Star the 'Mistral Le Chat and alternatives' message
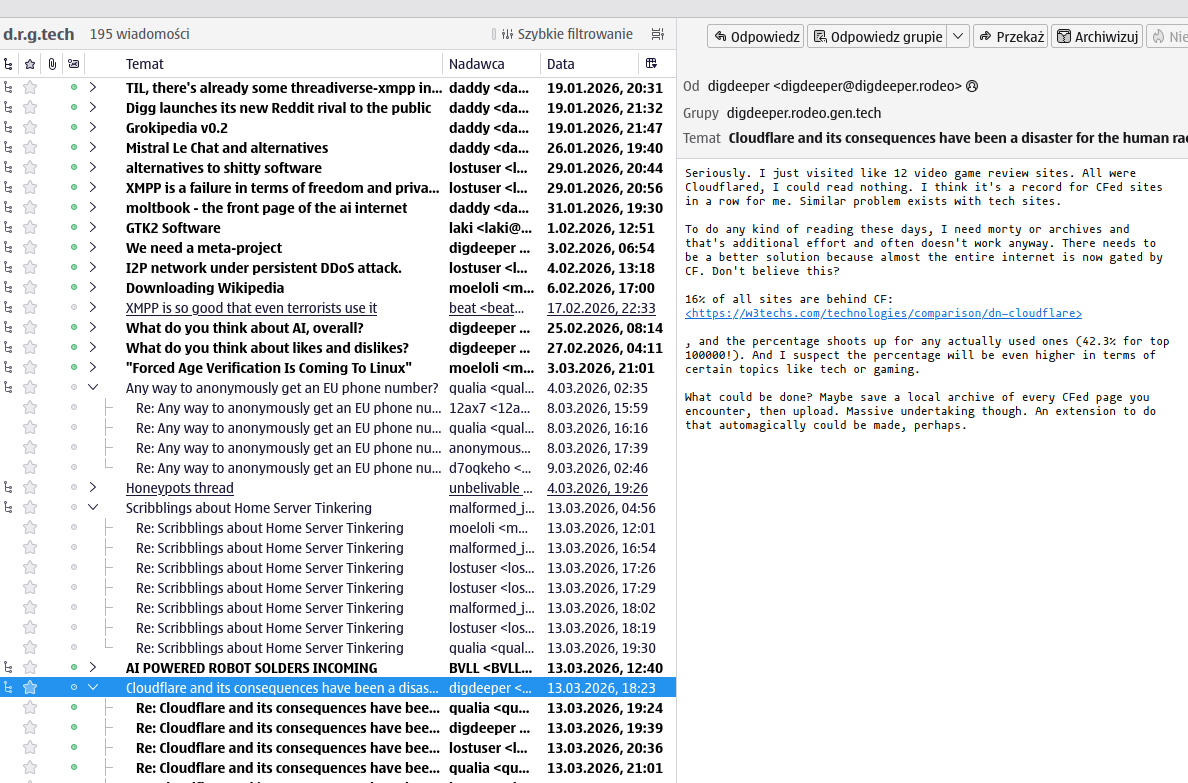The height and width of the screenshot is (783, 1188). 30,148
